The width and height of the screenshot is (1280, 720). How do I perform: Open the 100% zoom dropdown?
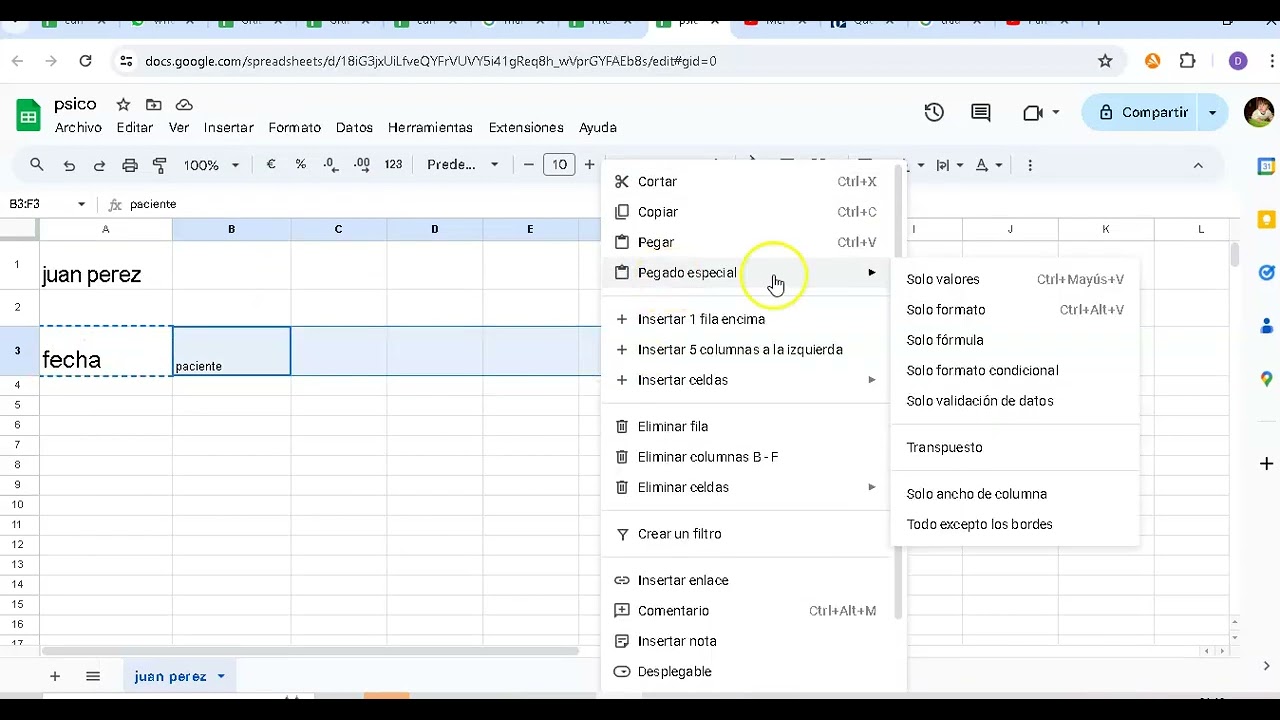[211, 165]
